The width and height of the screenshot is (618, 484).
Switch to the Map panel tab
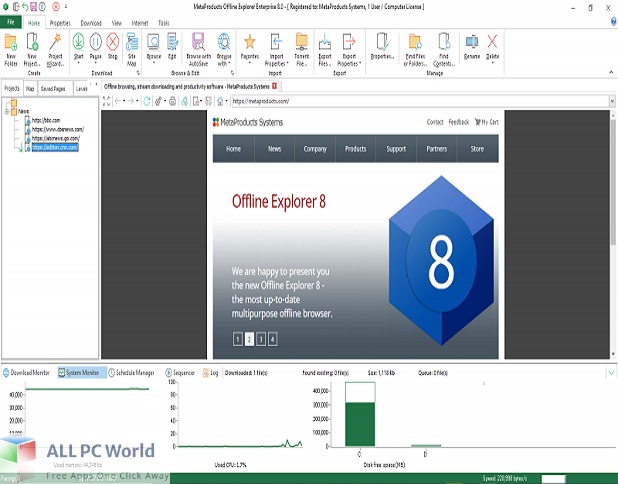coord(30,89)
